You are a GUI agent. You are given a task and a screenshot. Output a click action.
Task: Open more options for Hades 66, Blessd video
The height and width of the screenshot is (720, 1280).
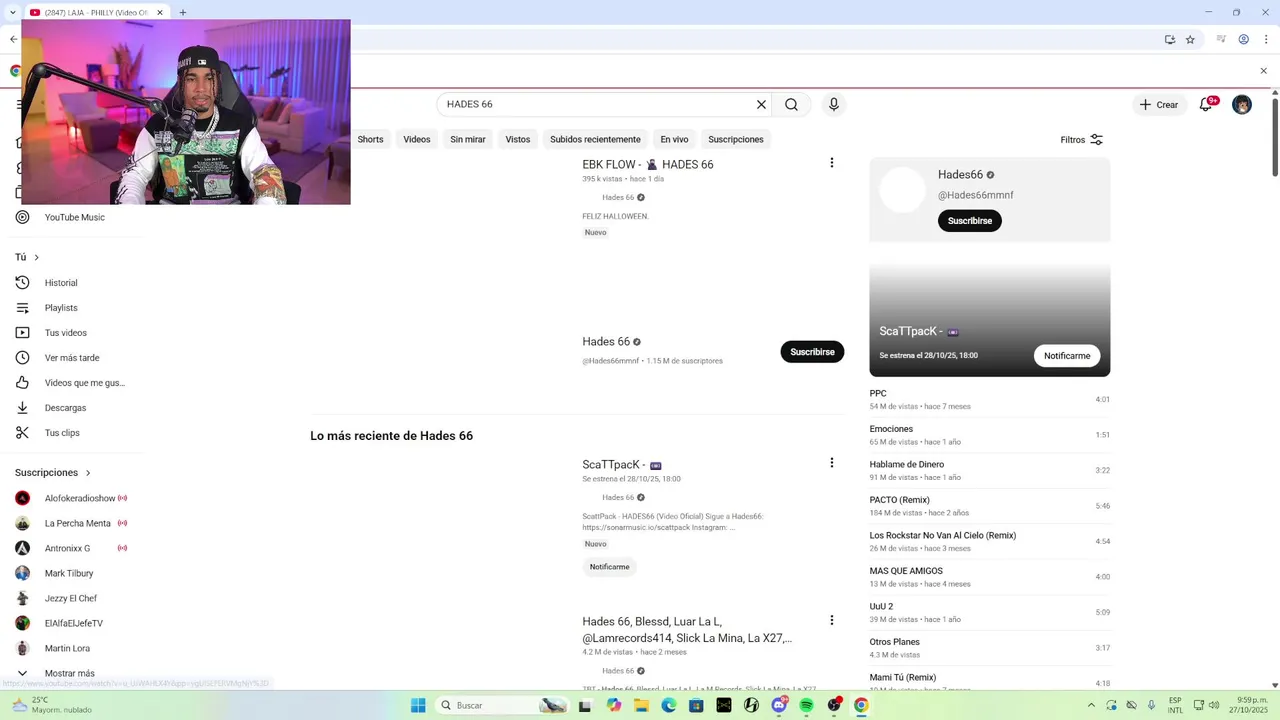pos(831,620)
